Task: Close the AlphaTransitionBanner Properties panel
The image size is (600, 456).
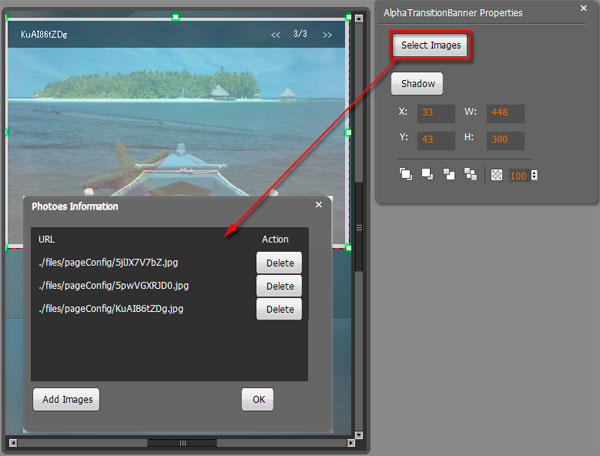Action: (584, 8)
